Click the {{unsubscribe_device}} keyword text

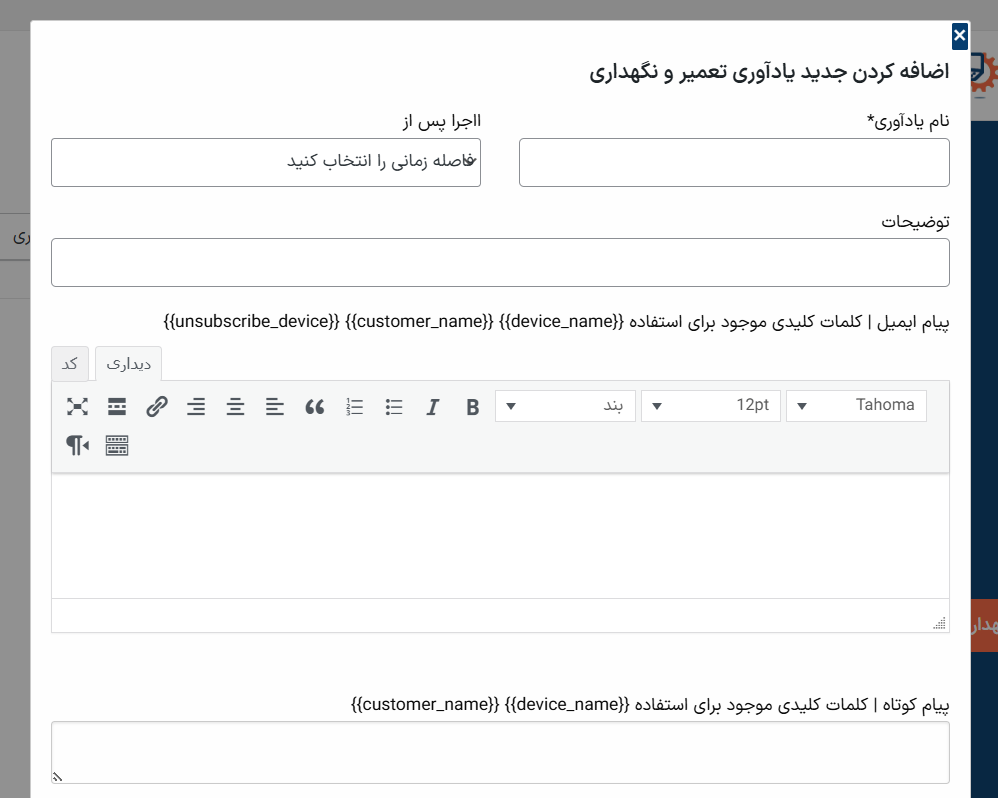click(x=251, y=321)
